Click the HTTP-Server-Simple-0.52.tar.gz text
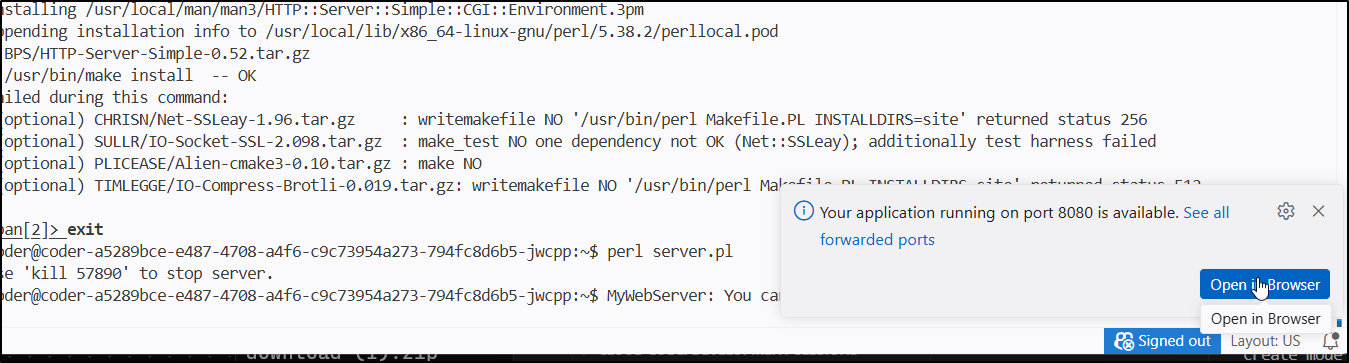Image resolution: width=1349 pixels, height=363 pixels. (156, 53)
